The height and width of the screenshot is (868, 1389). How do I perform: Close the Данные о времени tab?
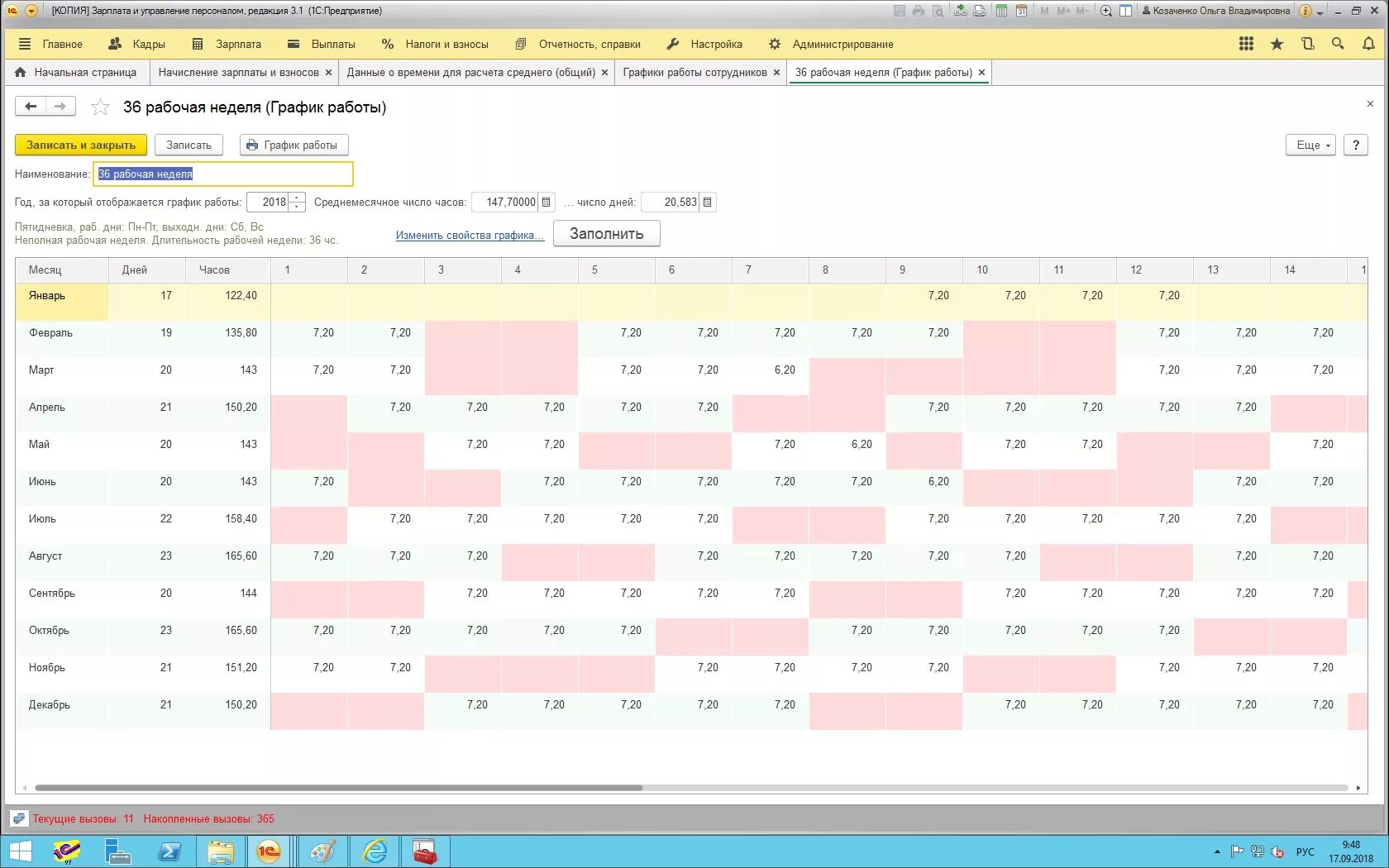604,73
